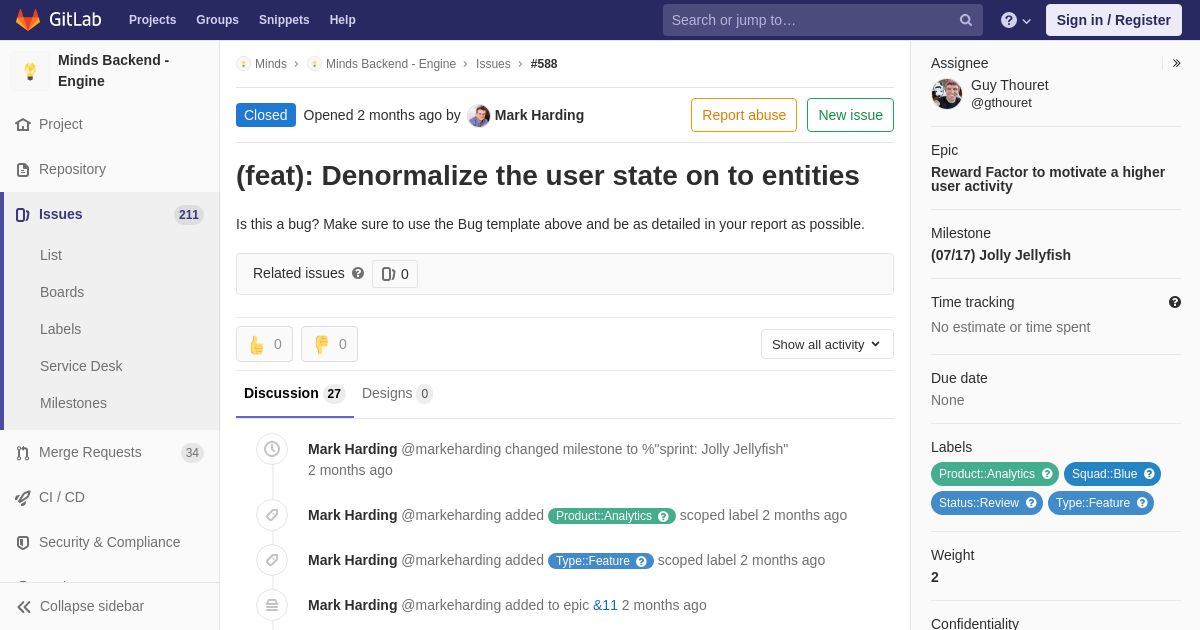Viewport: 1200px width, 630px height.
Task: Click the Related issues help icon
Action: (x=358, y=273)
